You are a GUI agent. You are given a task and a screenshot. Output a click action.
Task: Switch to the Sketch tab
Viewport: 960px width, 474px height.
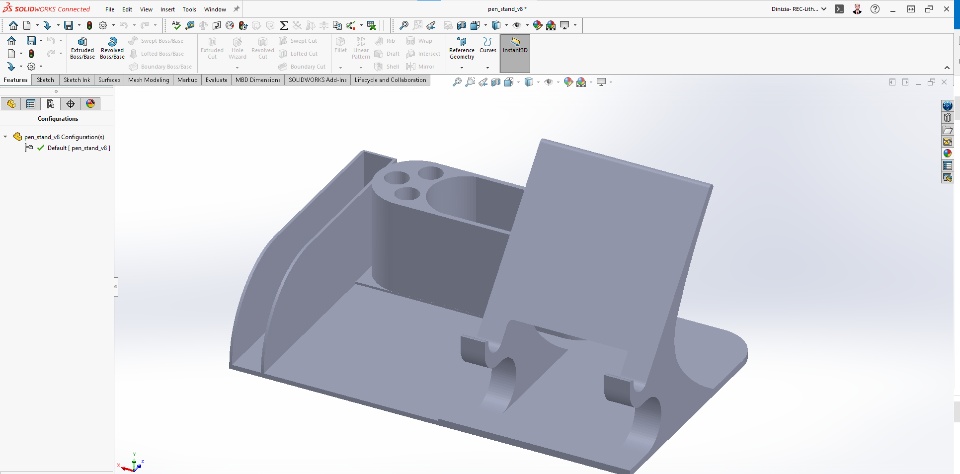tap(45, 80)
